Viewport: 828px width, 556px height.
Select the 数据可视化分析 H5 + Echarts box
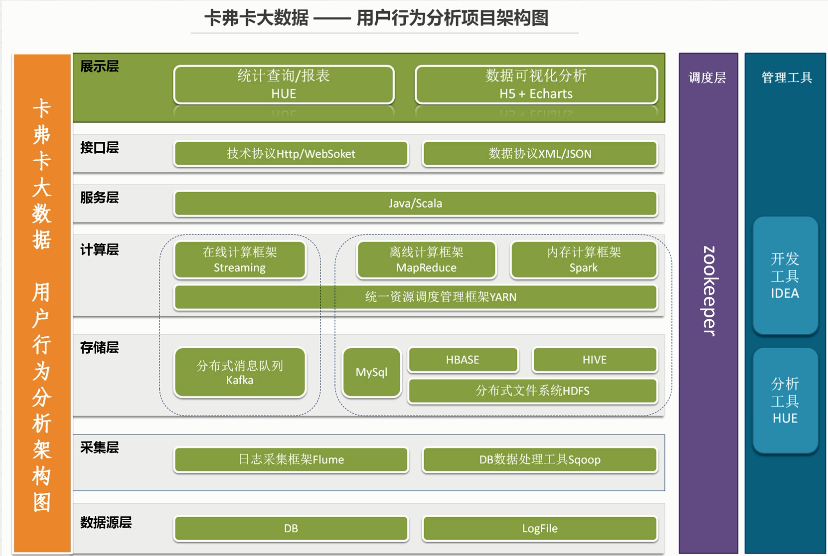536,84
